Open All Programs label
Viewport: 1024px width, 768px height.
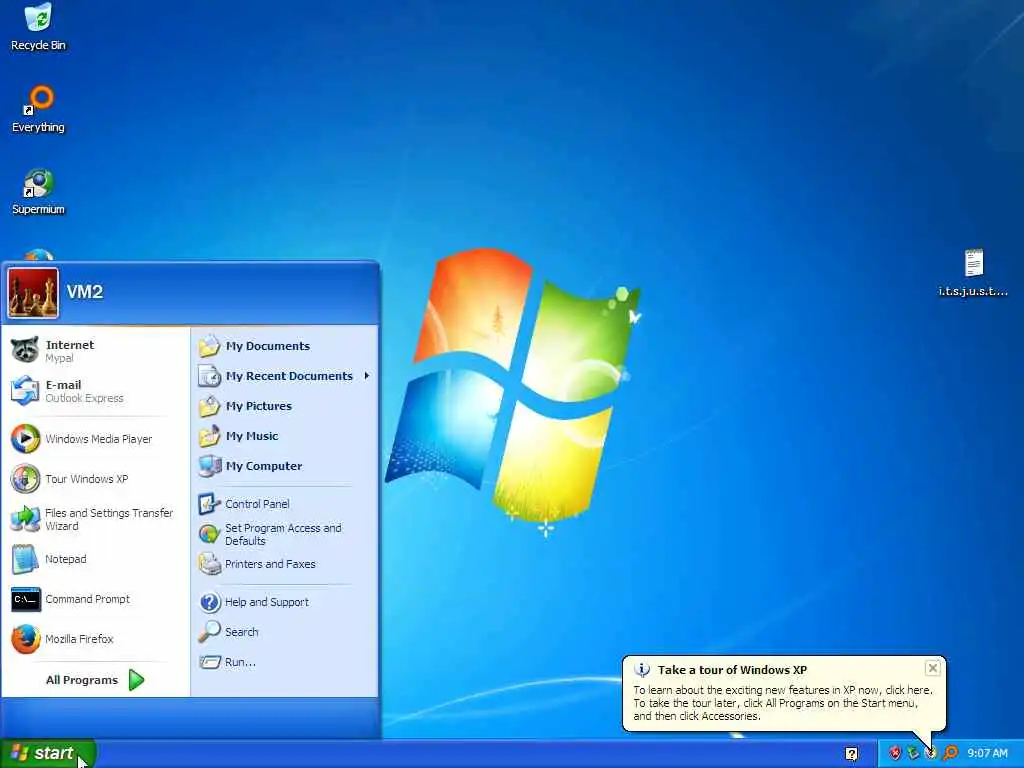pos(82,680)
